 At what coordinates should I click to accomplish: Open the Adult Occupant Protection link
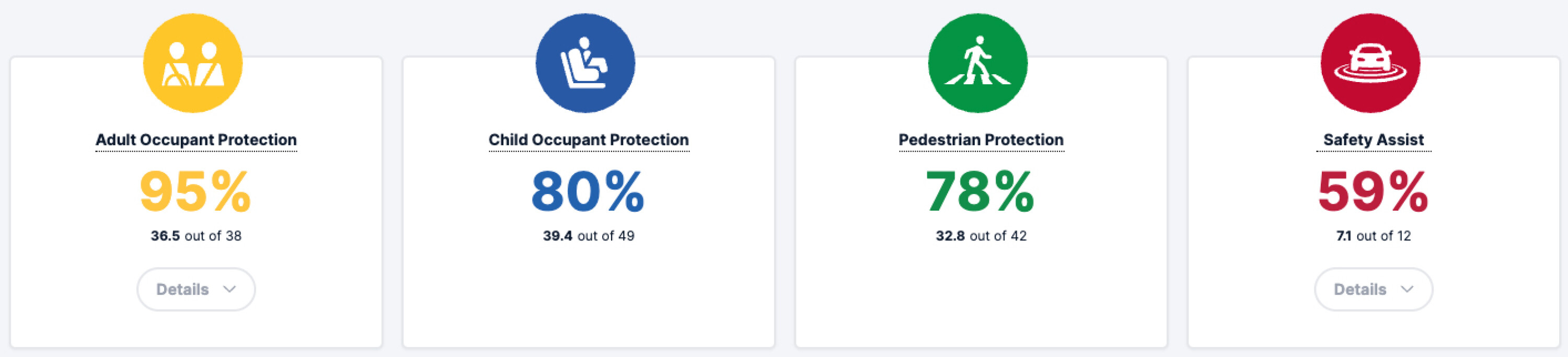pyautogui.click(x=196, y=140)
